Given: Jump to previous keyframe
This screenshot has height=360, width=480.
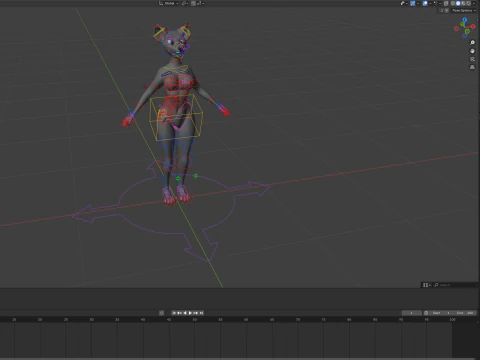Looking at the screenshot, I should [x=179, y=313].
